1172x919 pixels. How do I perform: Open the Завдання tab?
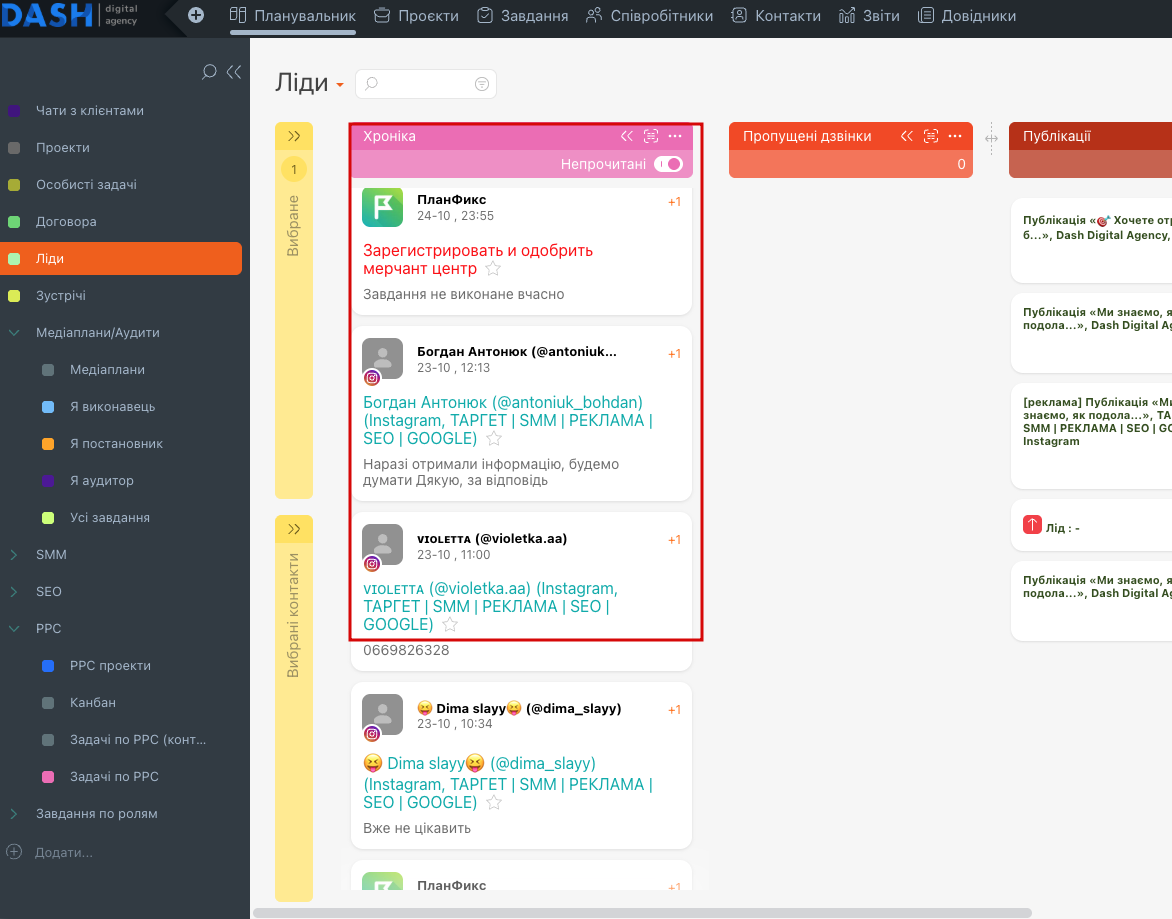[522, 16]
